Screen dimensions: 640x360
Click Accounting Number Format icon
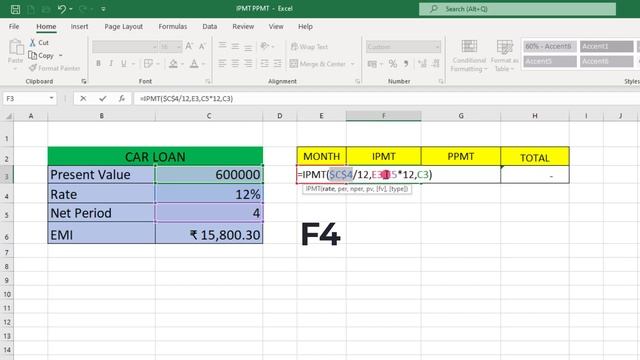pyautogui.click(x=372, y=64)
